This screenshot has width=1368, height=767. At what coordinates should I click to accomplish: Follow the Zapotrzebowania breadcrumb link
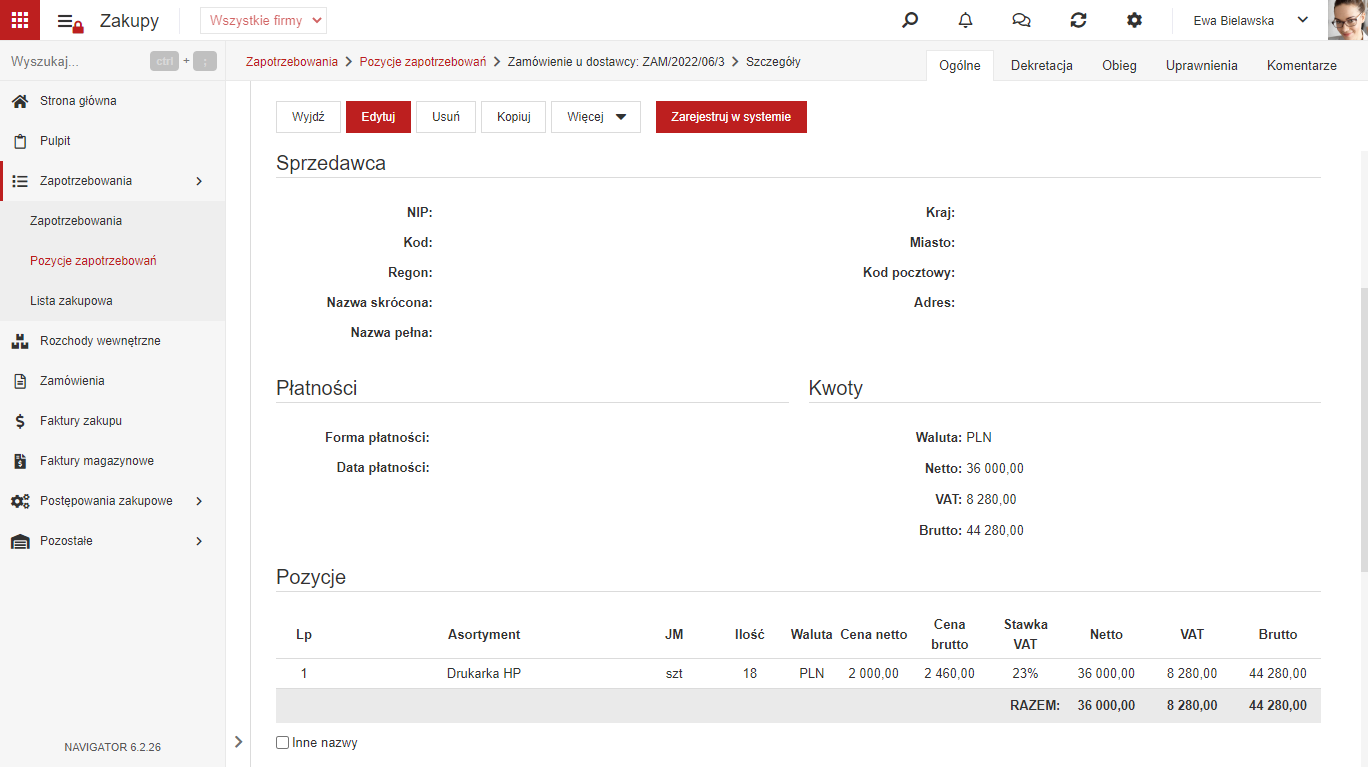tap(292, 62)
